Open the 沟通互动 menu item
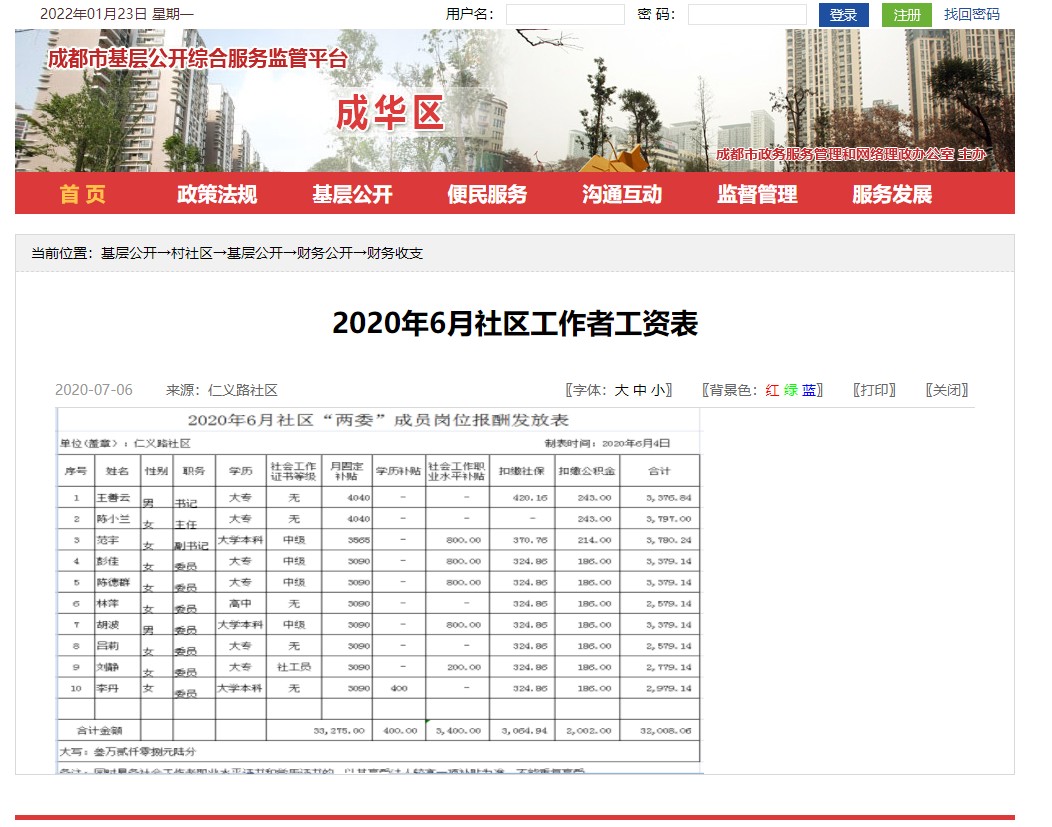This screenshot has width=1052, height=827. [x=622, y=194]
